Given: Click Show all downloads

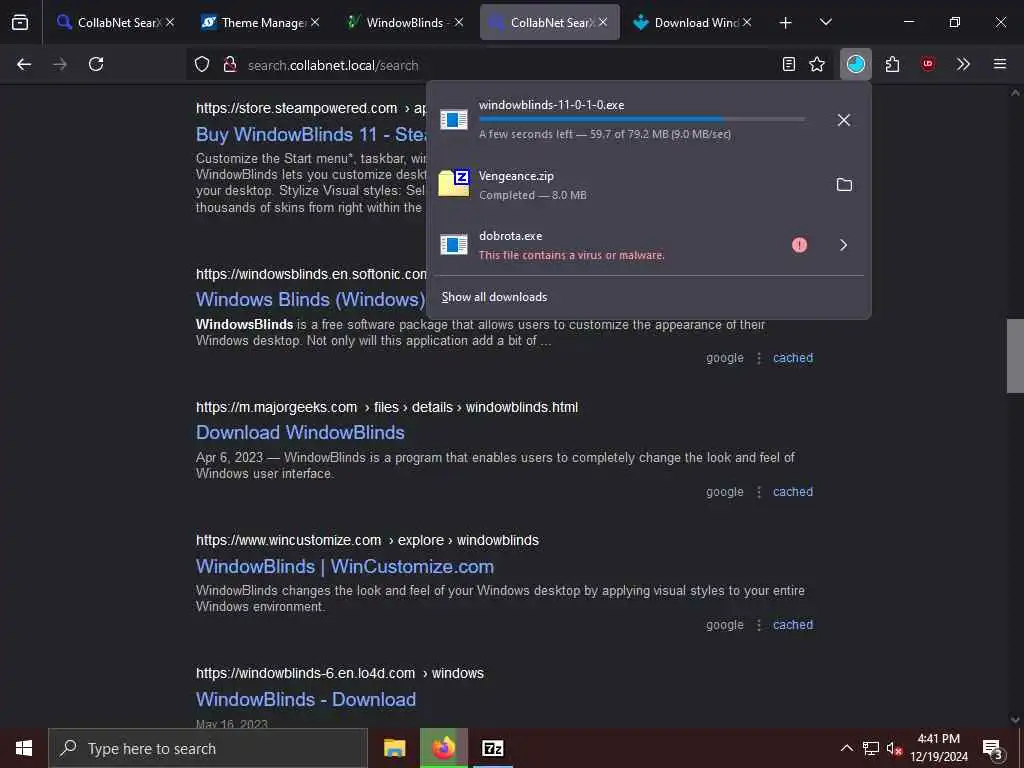Looking at the screenshot, I should tap(494, 297).
